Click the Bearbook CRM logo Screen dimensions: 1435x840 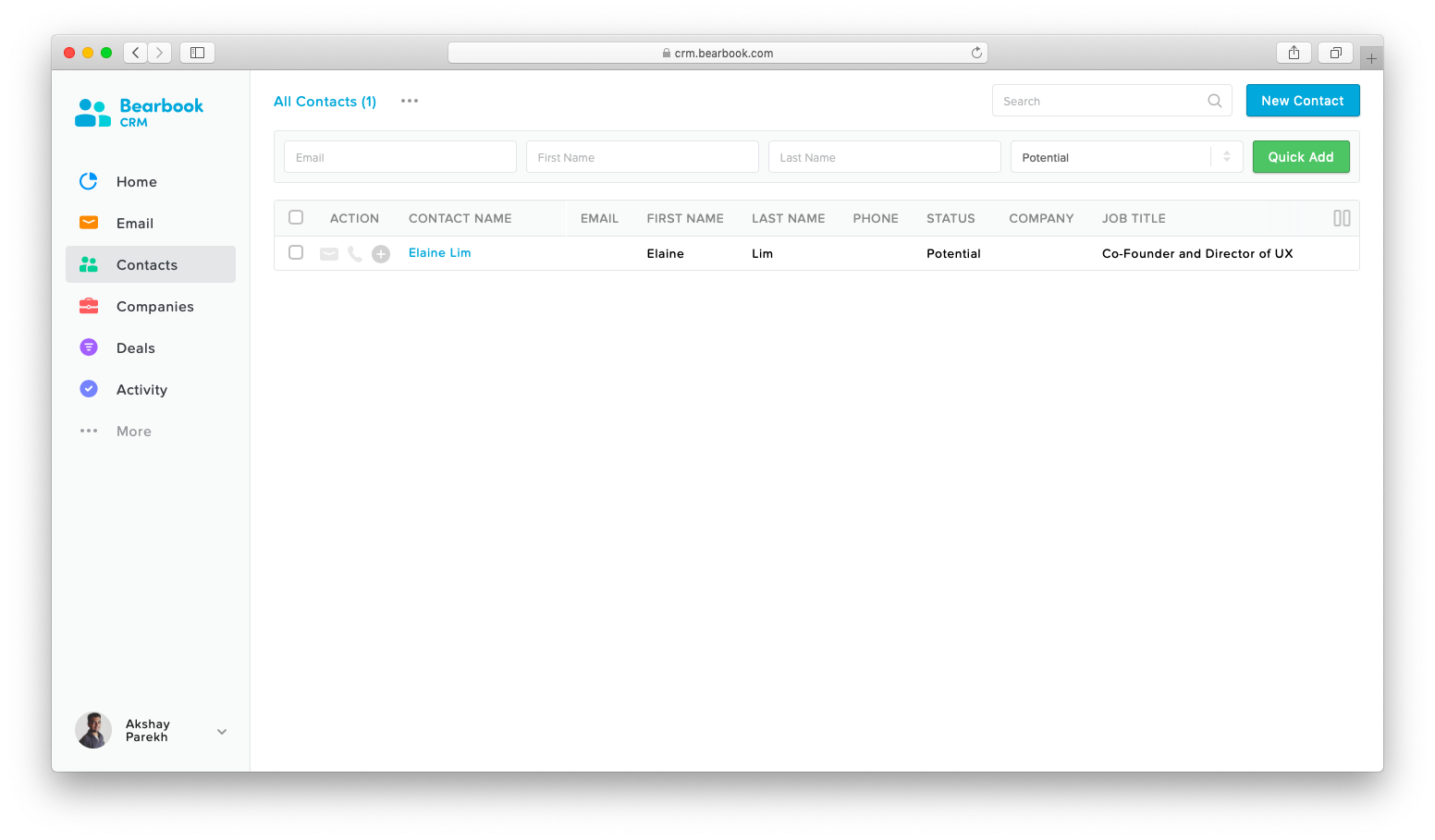(x=139, y=113)
